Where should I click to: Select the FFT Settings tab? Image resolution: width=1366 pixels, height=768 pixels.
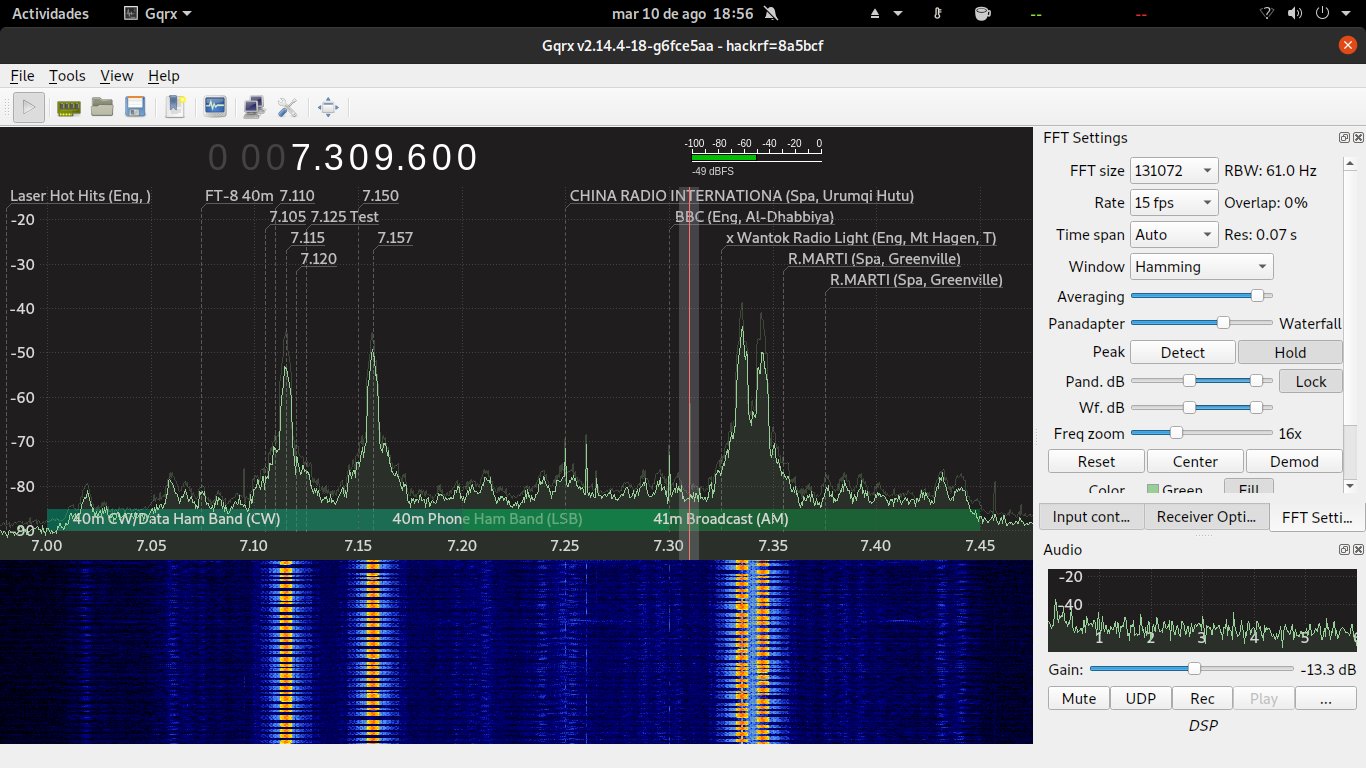pos(1316,517)
